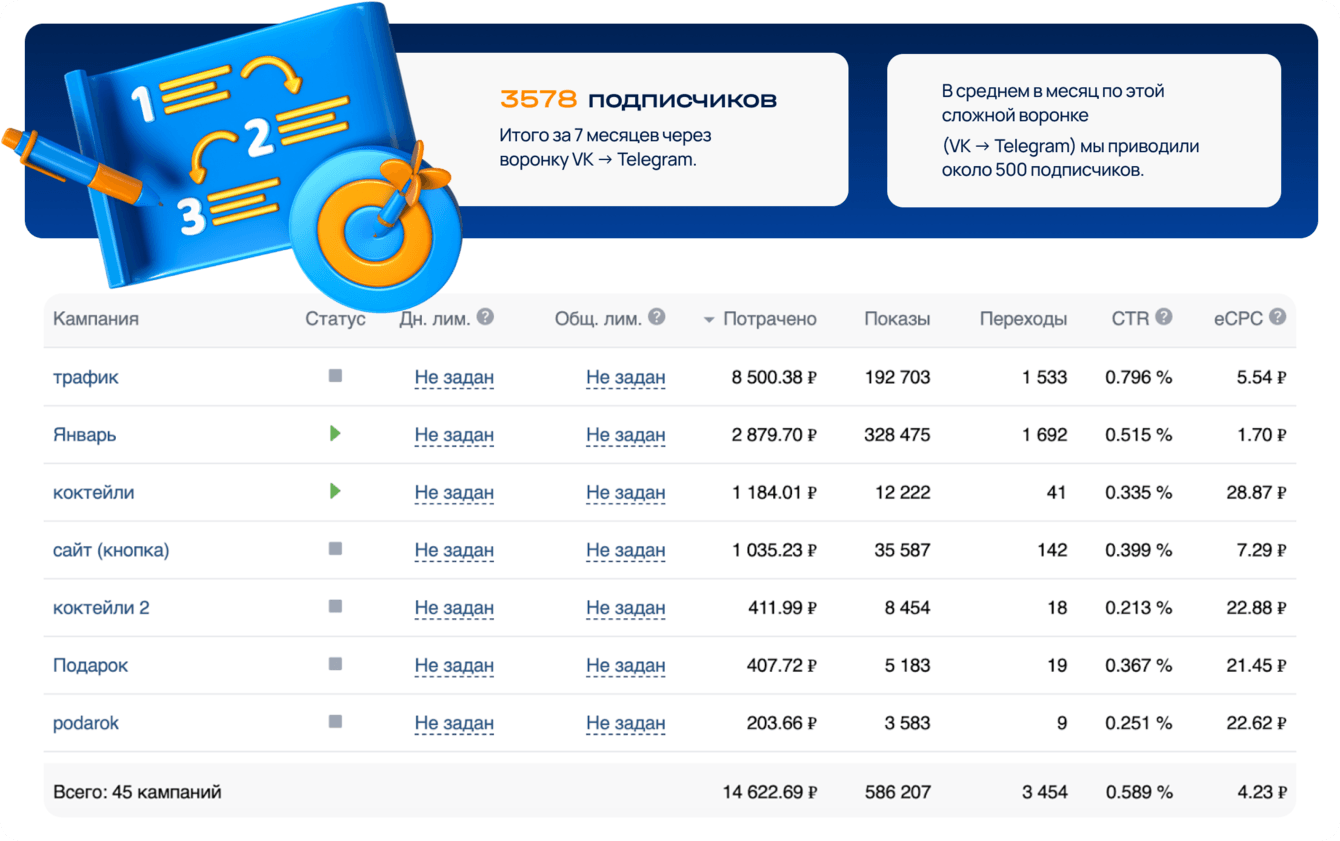Click the eCPC question mark icon
The width and height of the screenshot is (1340, 841).
(1277, 317)
